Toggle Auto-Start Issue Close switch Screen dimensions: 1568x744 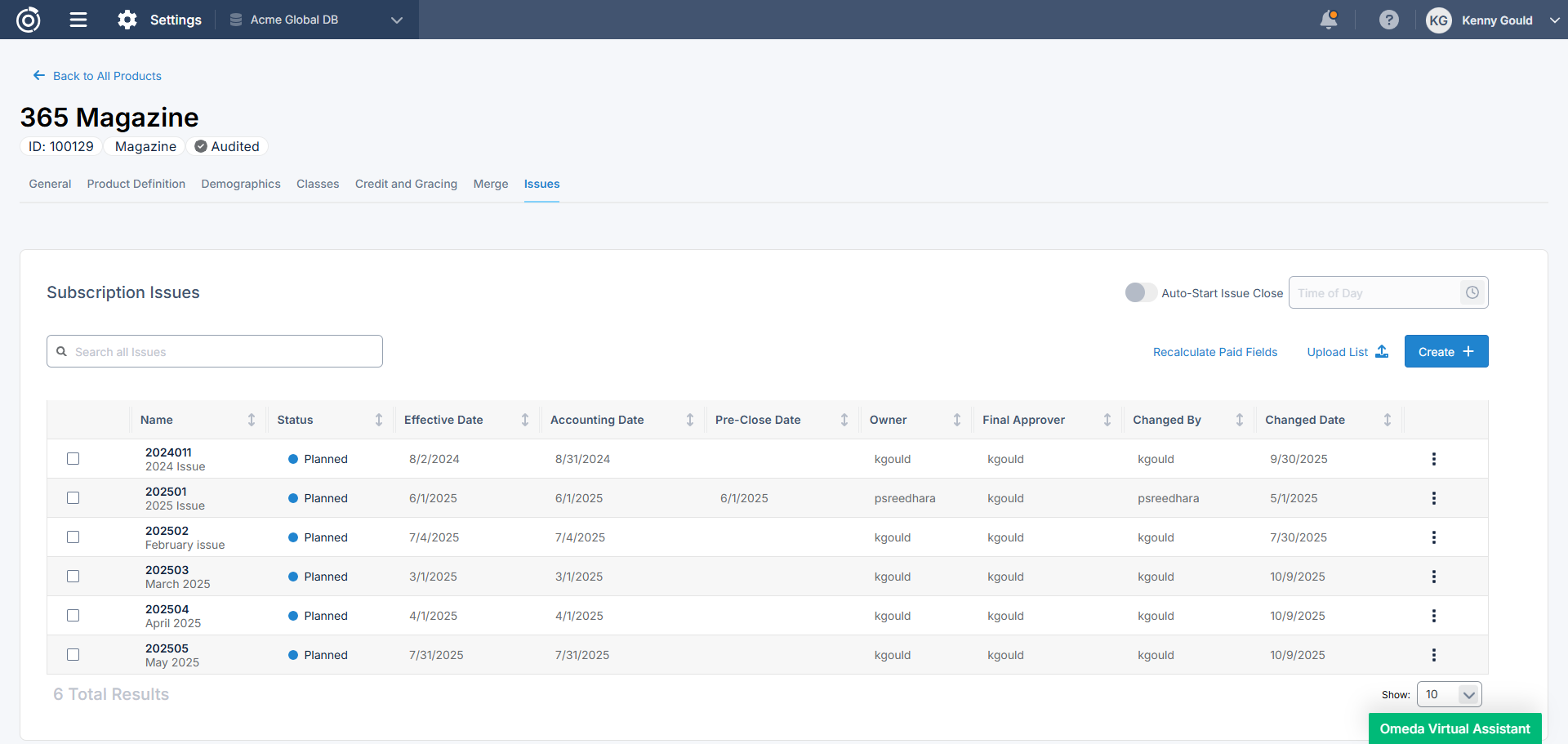click(1140, 292)
